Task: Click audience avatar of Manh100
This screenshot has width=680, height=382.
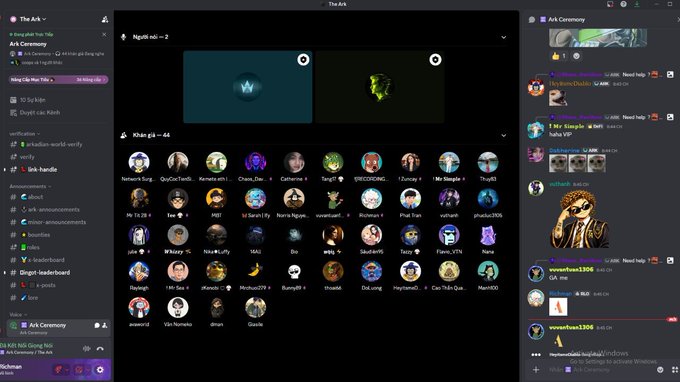Action: (x=488, y=271)
